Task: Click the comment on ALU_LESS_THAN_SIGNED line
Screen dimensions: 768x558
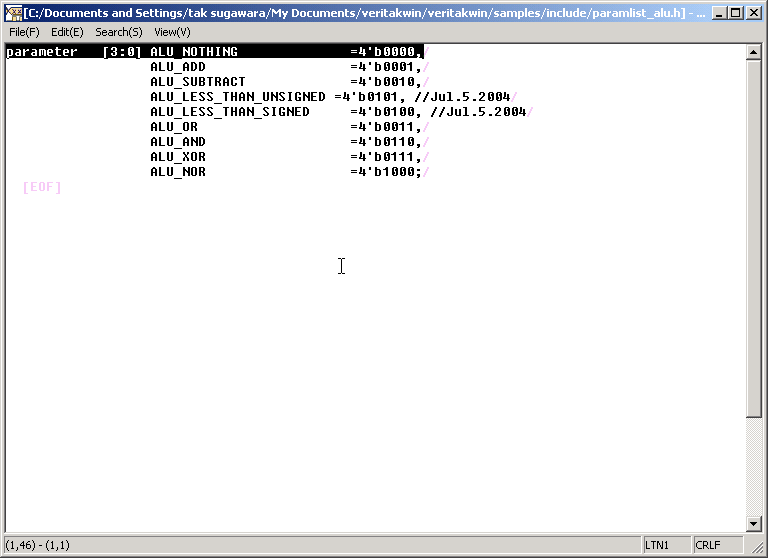Action: (479, 112)
